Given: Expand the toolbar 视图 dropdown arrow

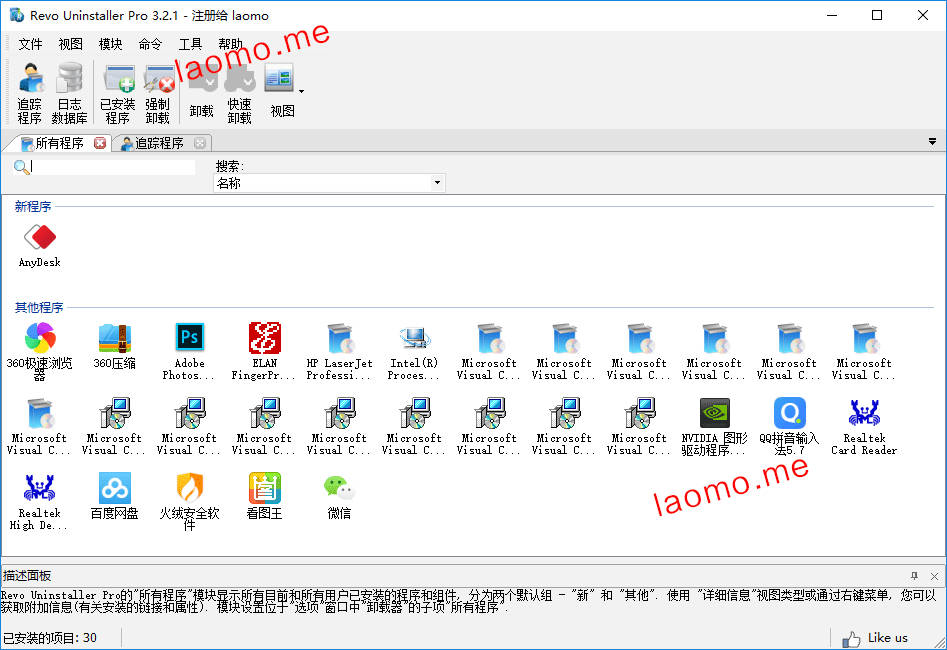Looking at the screenshot, I should pyautogui.click(x=301, y=92).
